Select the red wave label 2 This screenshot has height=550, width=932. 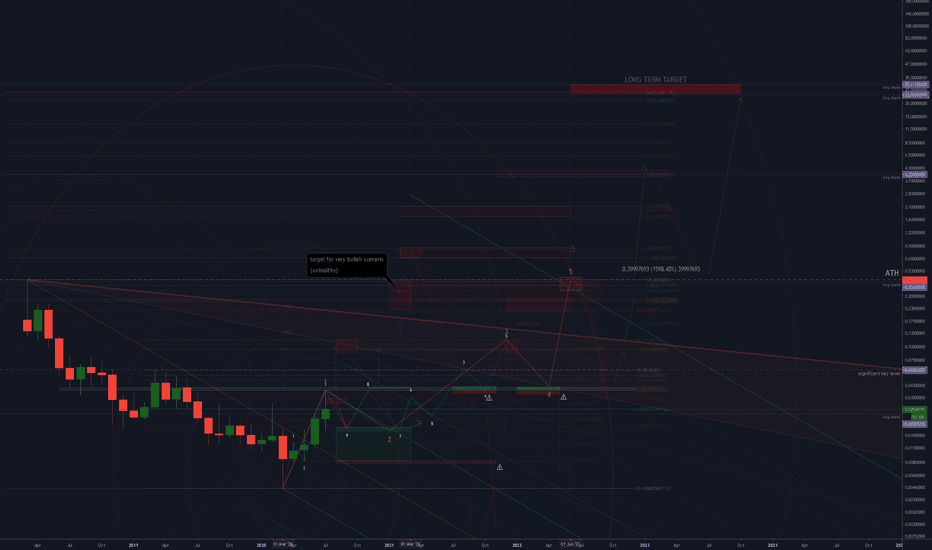(389, 439)
